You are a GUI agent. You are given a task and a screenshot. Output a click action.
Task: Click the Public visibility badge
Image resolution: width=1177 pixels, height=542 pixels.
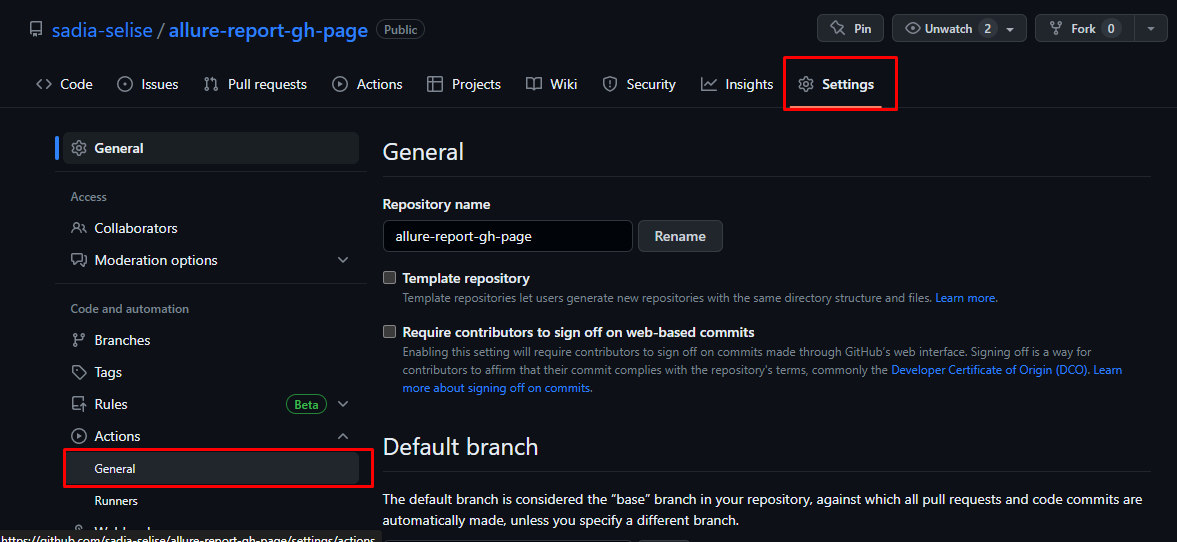pyautogui.click(x=400, y=30)
